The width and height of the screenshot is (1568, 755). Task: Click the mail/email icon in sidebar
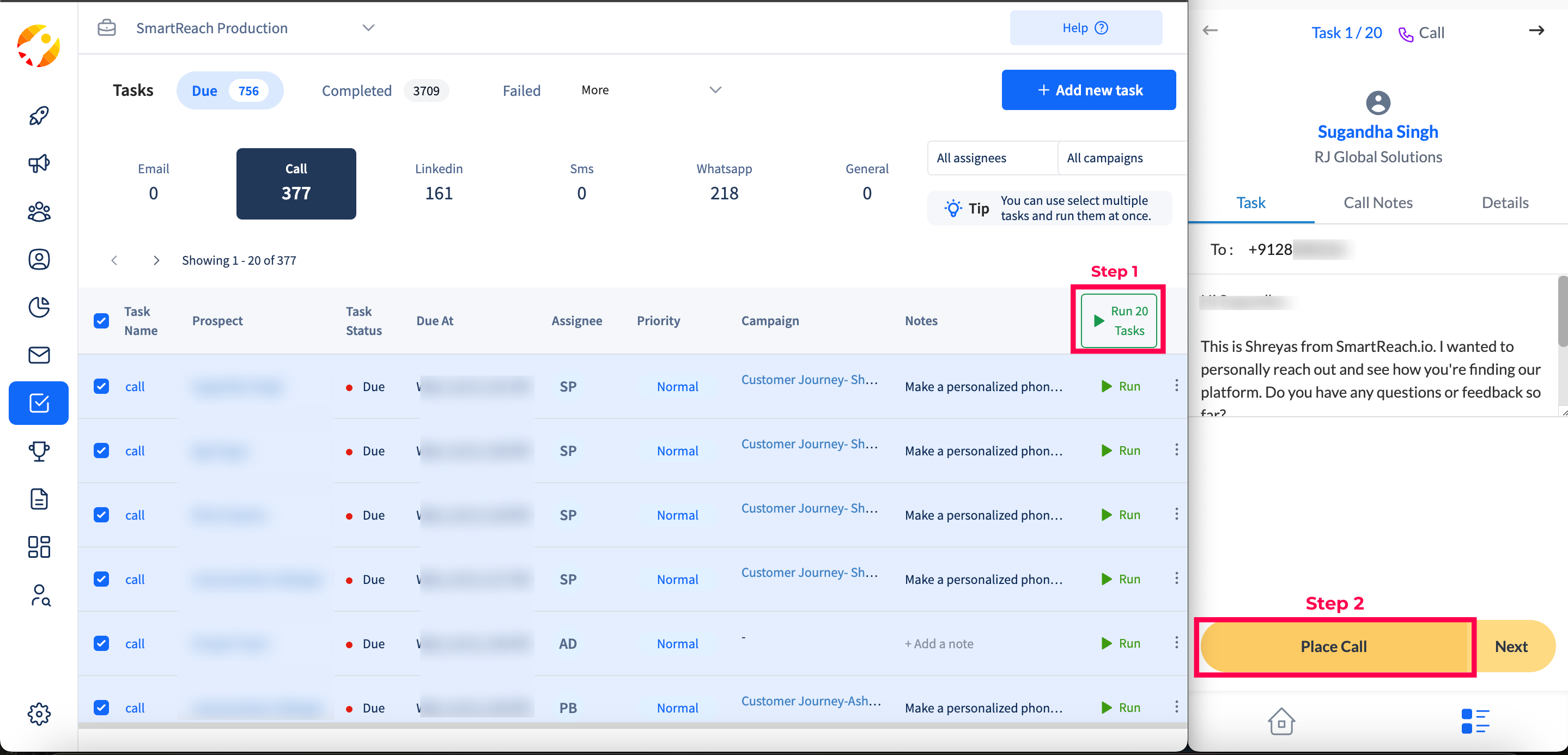click(39, 355)
